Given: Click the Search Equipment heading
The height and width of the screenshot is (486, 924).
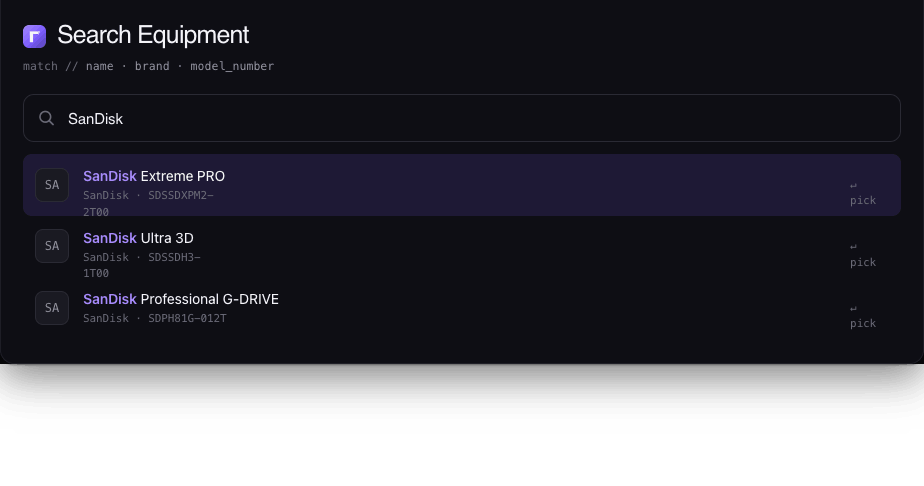Looking at the screenshot, I should tap(153, 35).
